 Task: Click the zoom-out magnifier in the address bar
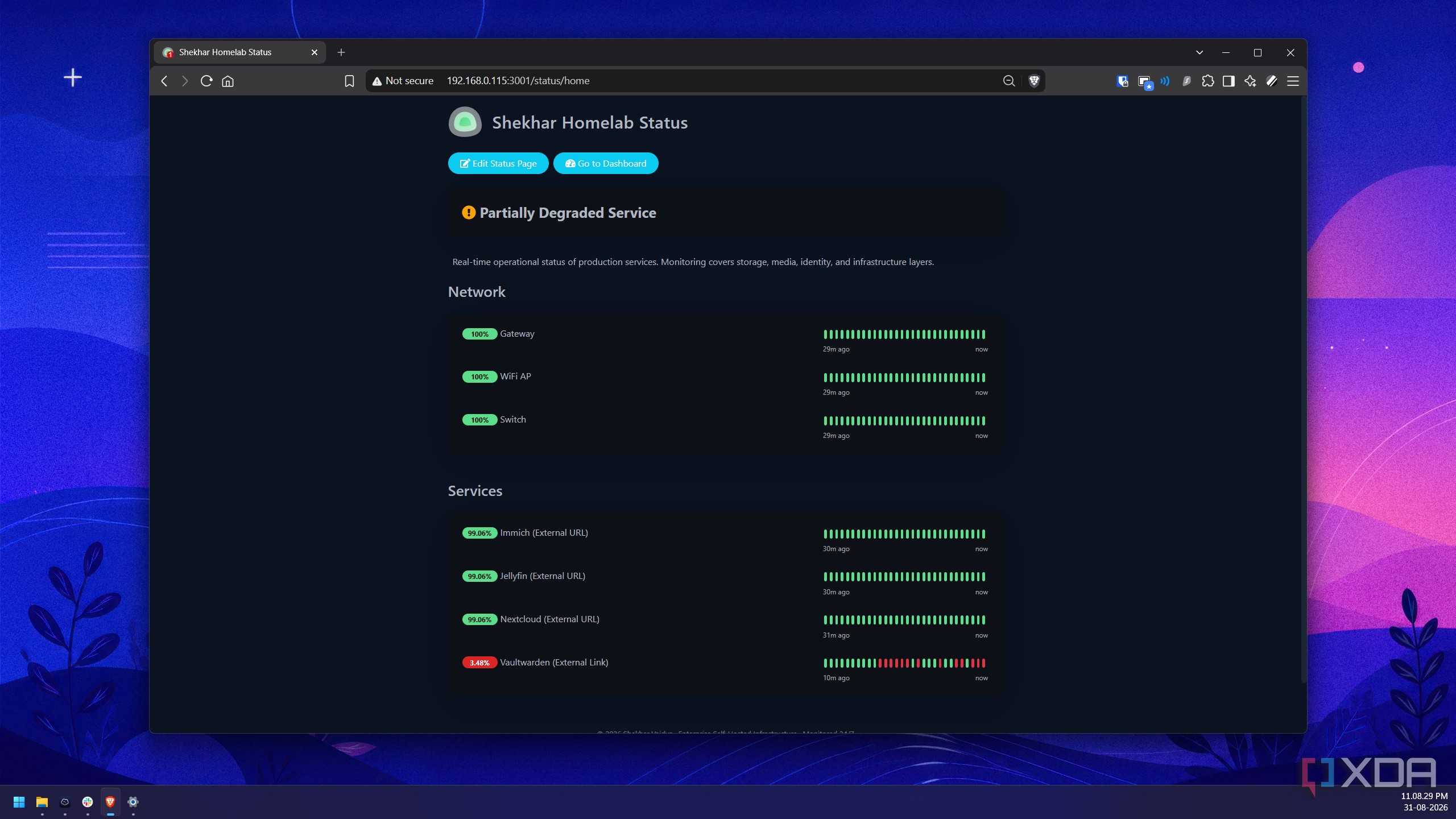(x=1009, y=81)
